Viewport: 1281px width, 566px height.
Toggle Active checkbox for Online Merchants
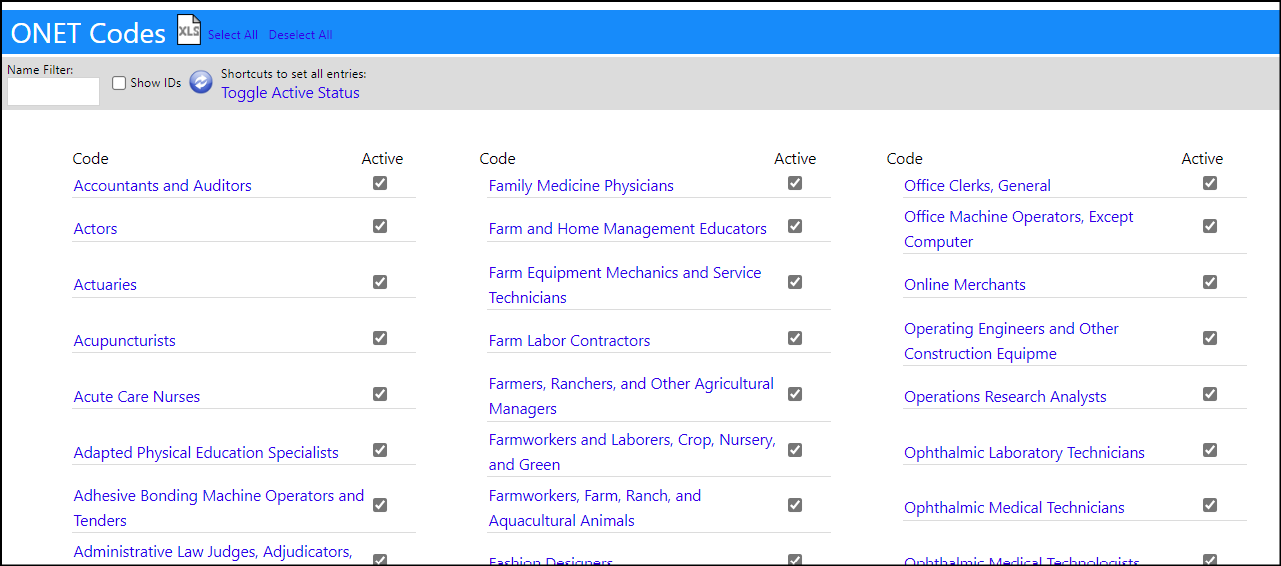click(x=1210, y=282)
